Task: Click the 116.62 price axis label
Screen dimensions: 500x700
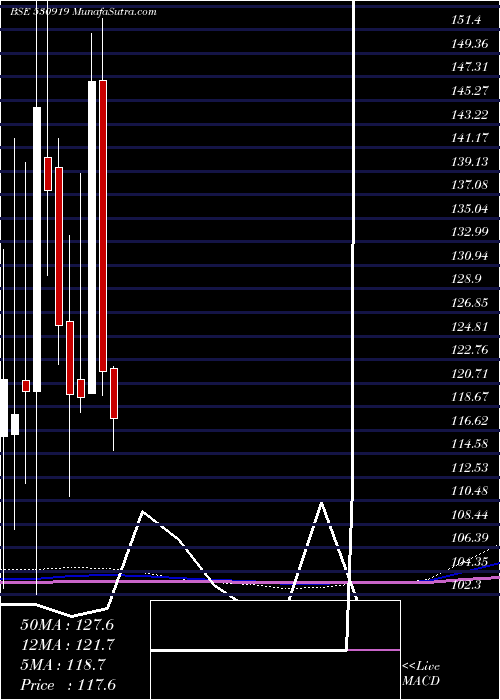Action: [x=469, y=421]
